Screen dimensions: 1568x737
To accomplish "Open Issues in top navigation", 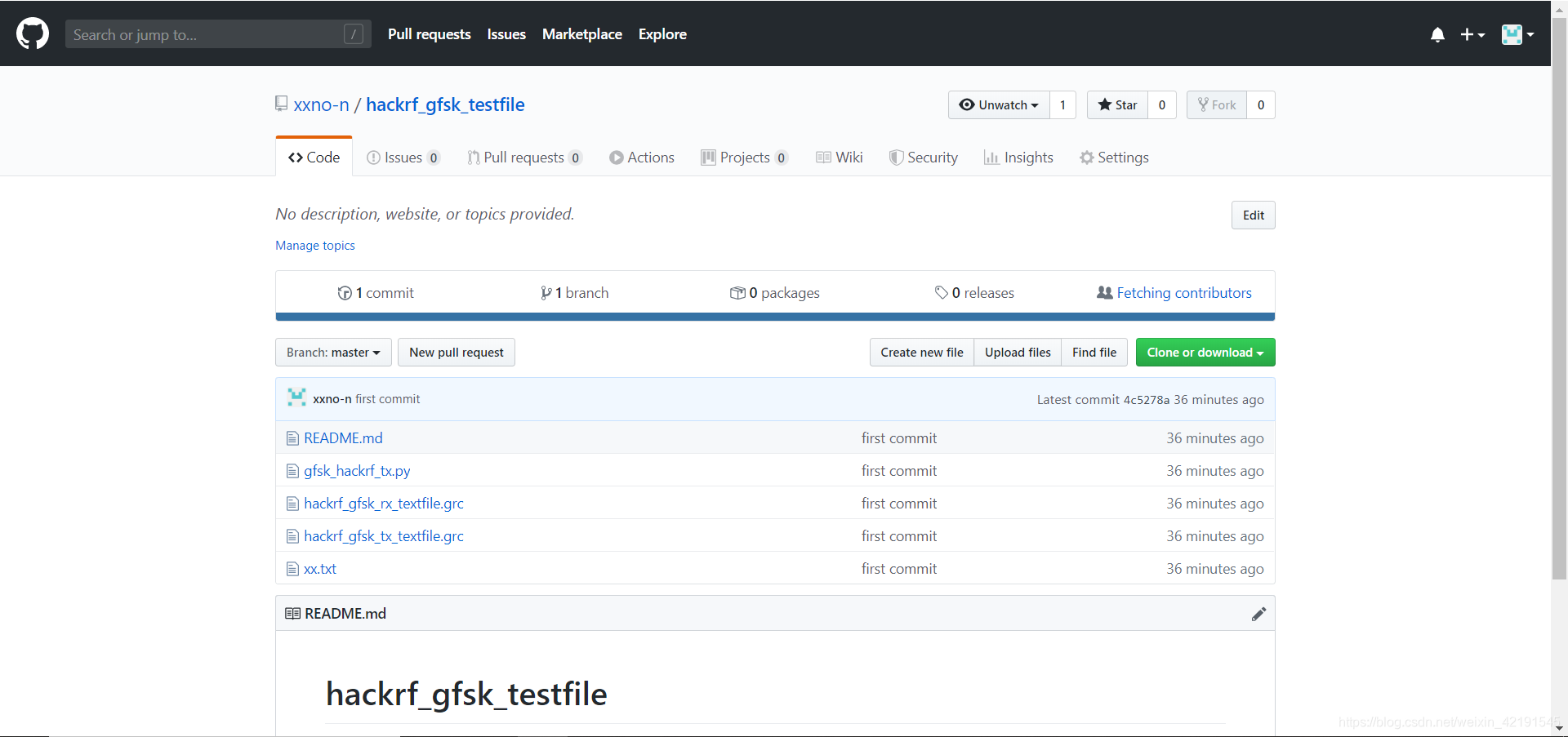I will 506,34.
